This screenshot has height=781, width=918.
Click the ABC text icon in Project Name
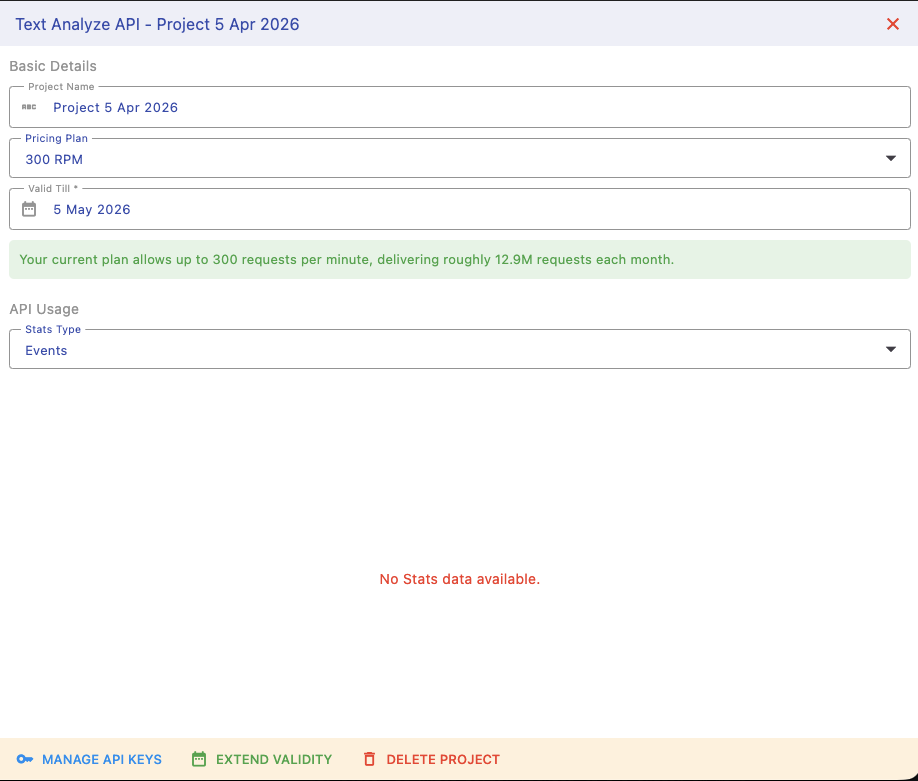(x=29, y=107)
